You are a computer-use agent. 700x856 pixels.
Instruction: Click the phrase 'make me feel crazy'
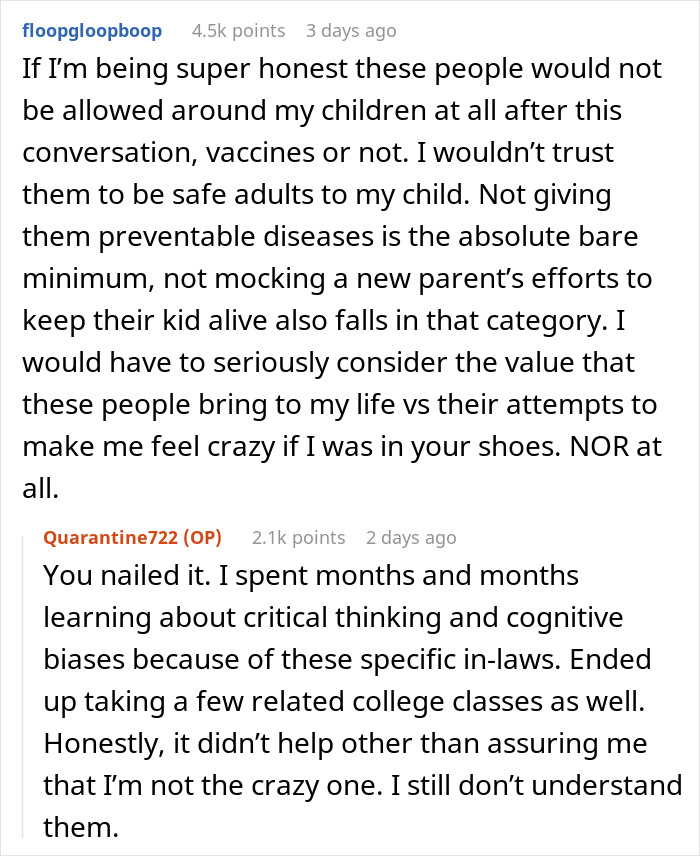point(149,447)
